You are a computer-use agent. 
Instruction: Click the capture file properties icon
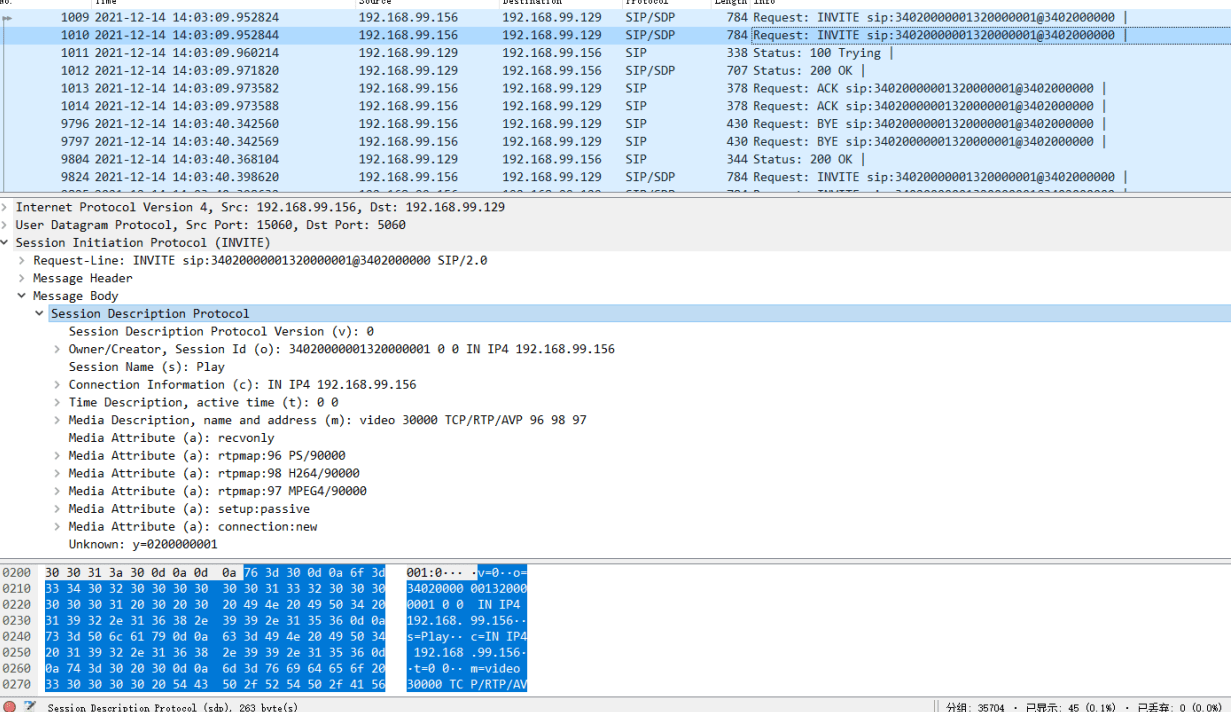(x=30, y=706)
